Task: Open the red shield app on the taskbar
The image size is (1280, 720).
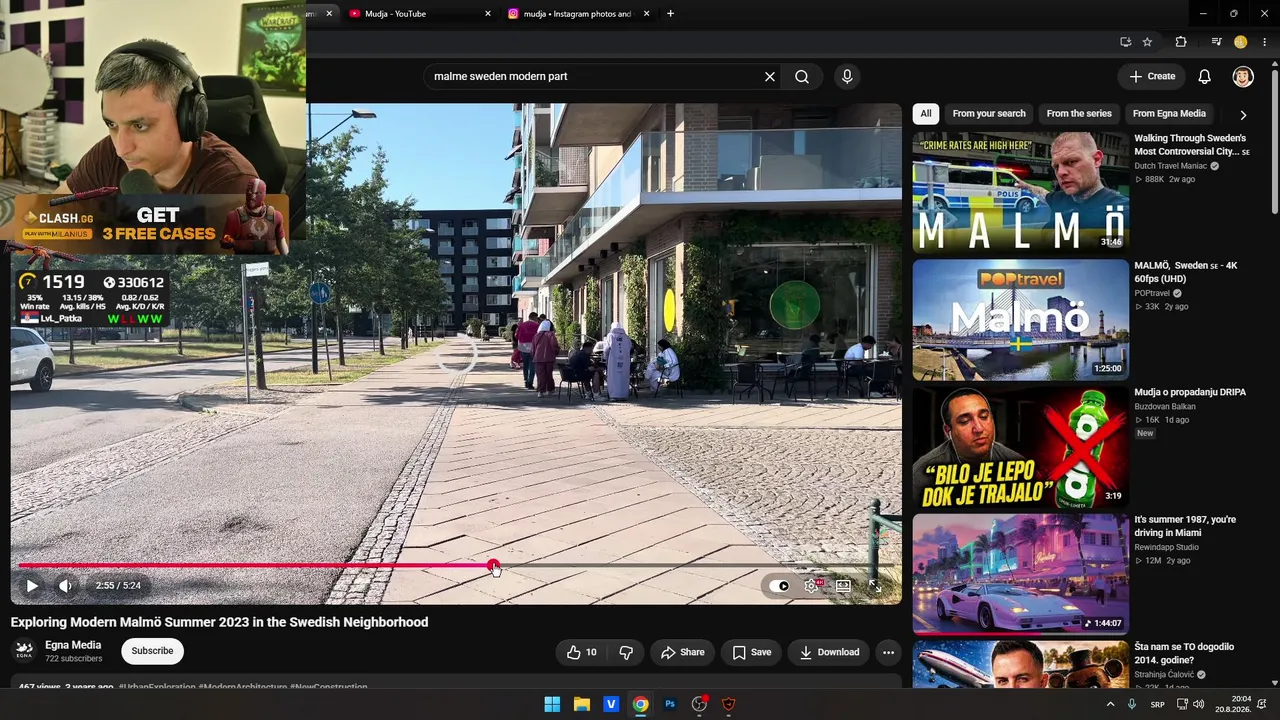Action: (729, 704)
